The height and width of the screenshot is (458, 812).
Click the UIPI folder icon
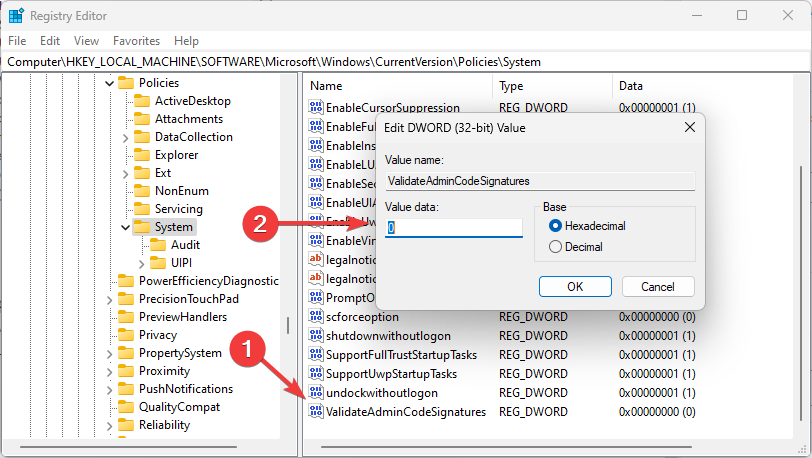pos(158,263)
